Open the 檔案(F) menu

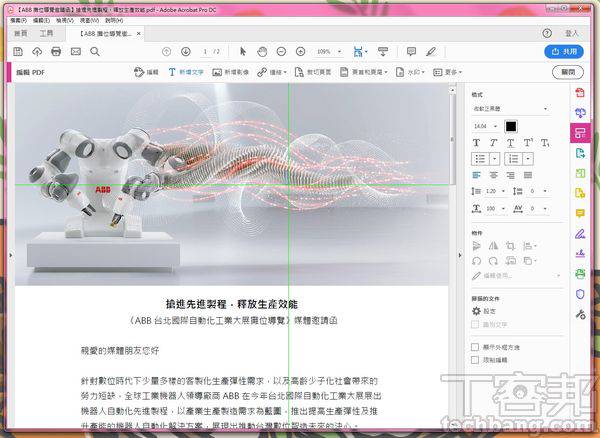point(18,20)
